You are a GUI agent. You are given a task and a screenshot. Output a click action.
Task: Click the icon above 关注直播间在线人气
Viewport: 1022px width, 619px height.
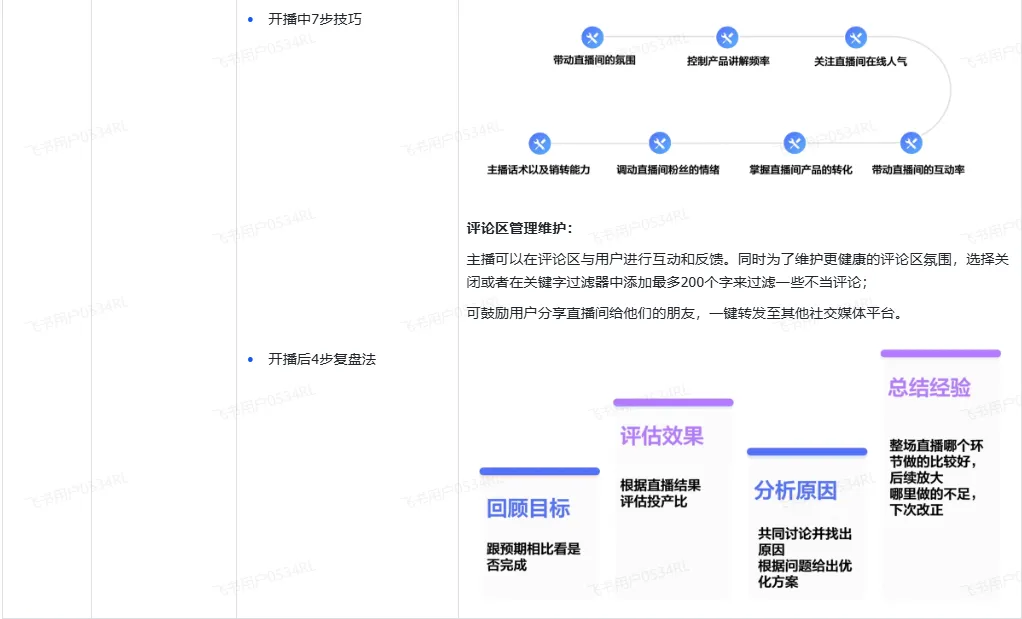856,38
